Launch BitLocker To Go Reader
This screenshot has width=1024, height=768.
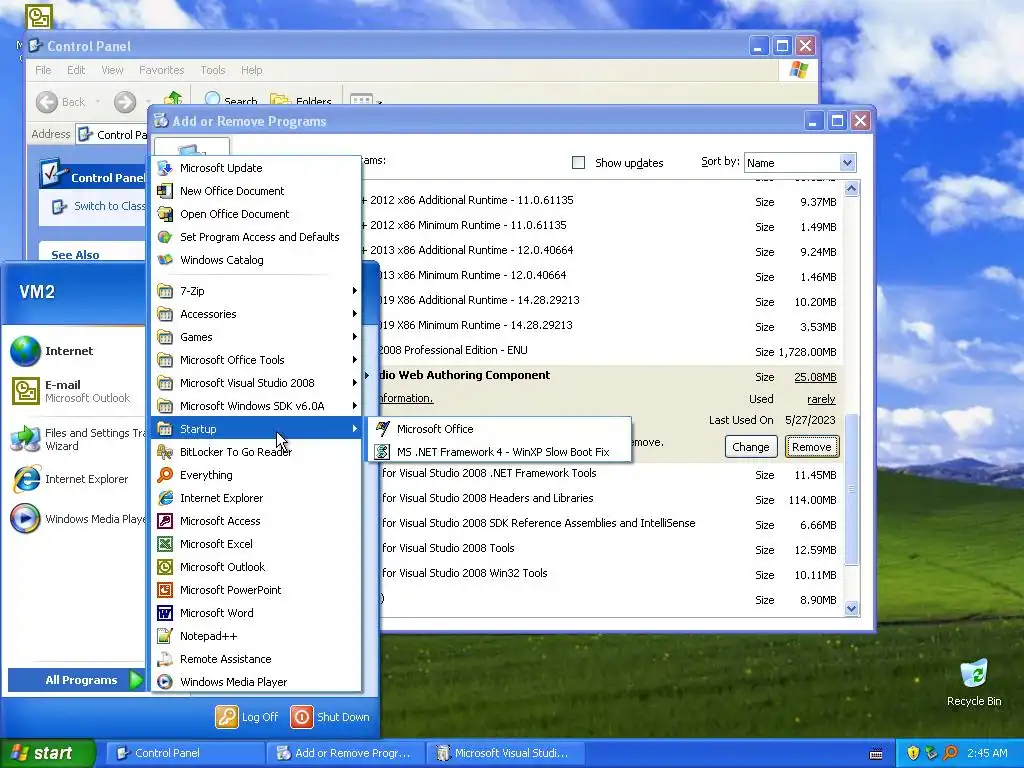pyautogui.click(x=256, y=452)
